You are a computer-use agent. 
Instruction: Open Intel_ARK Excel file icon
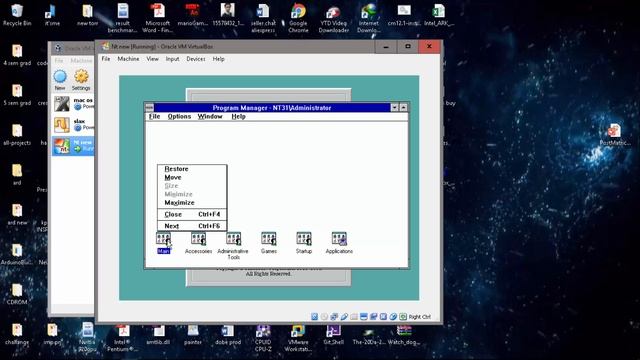coord(439,15)
